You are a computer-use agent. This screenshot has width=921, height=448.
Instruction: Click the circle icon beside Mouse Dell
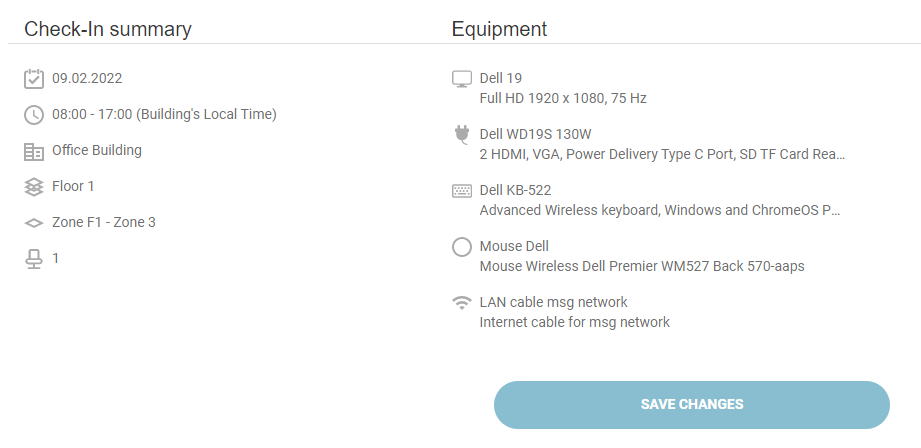(x=461, y=247)
